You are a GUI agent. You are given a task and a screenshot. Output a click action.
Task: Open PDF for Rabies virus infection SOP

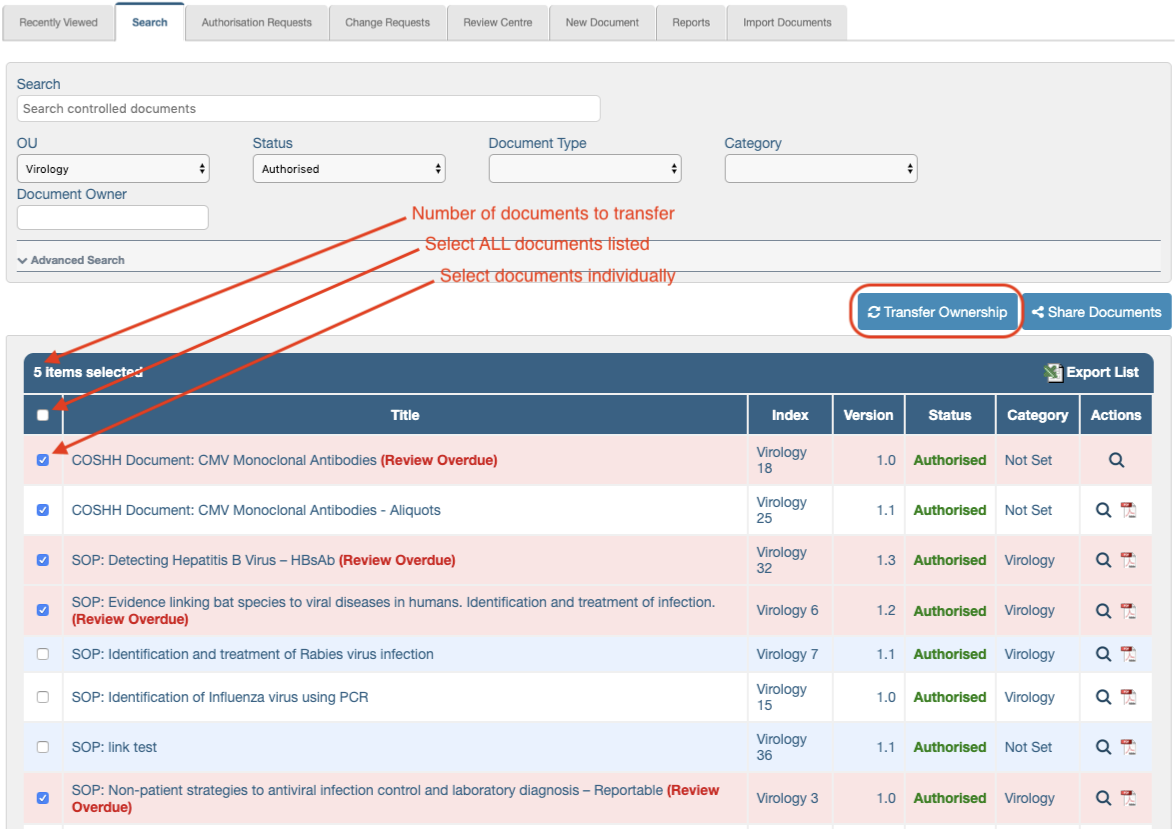[1128, 654]
